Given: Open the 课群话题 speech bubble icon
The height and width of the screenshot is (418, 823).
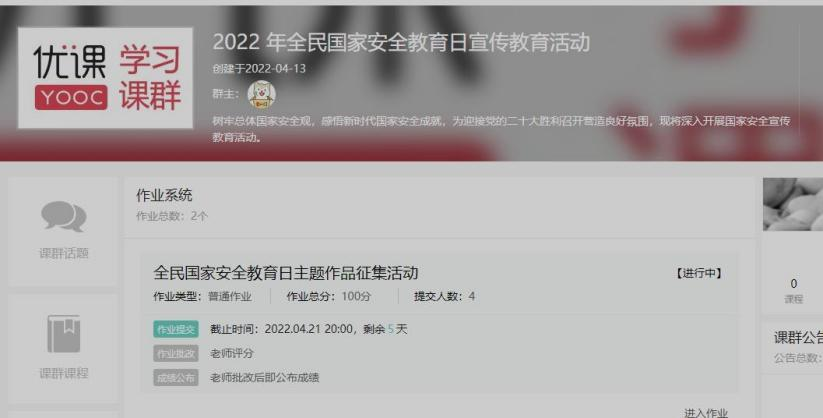Looking at the screenshot, I should tap(64, 216).
